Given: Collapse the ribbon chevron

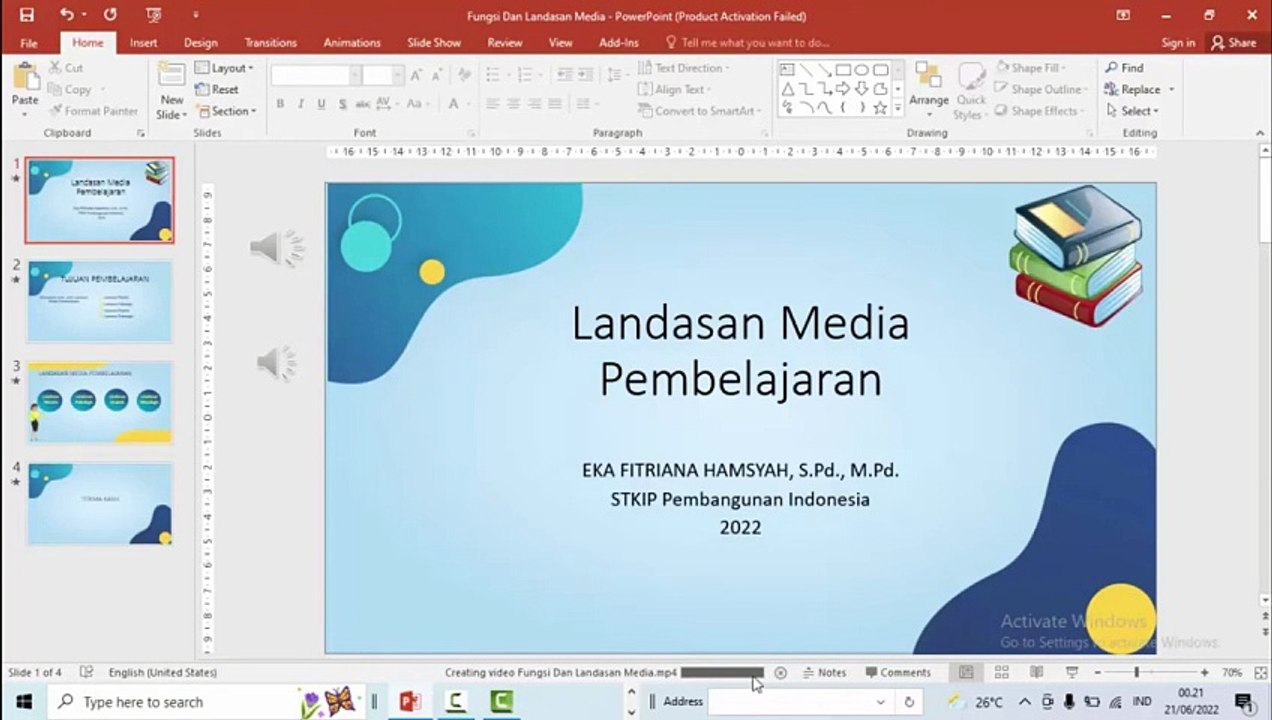Looking at the screenshot, I should click(1258, 133).
